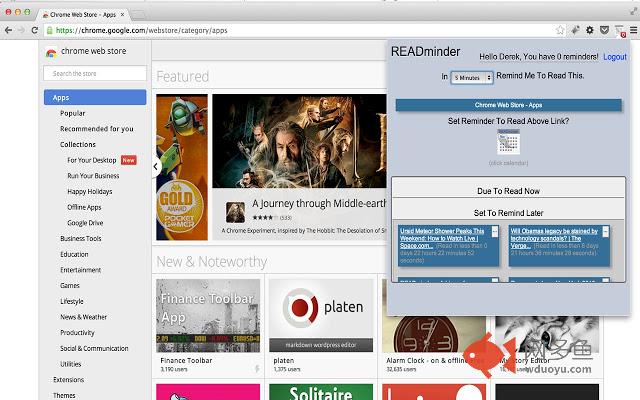
Task: Open the Solitaire app tile
Action: [x=321, y=392]
